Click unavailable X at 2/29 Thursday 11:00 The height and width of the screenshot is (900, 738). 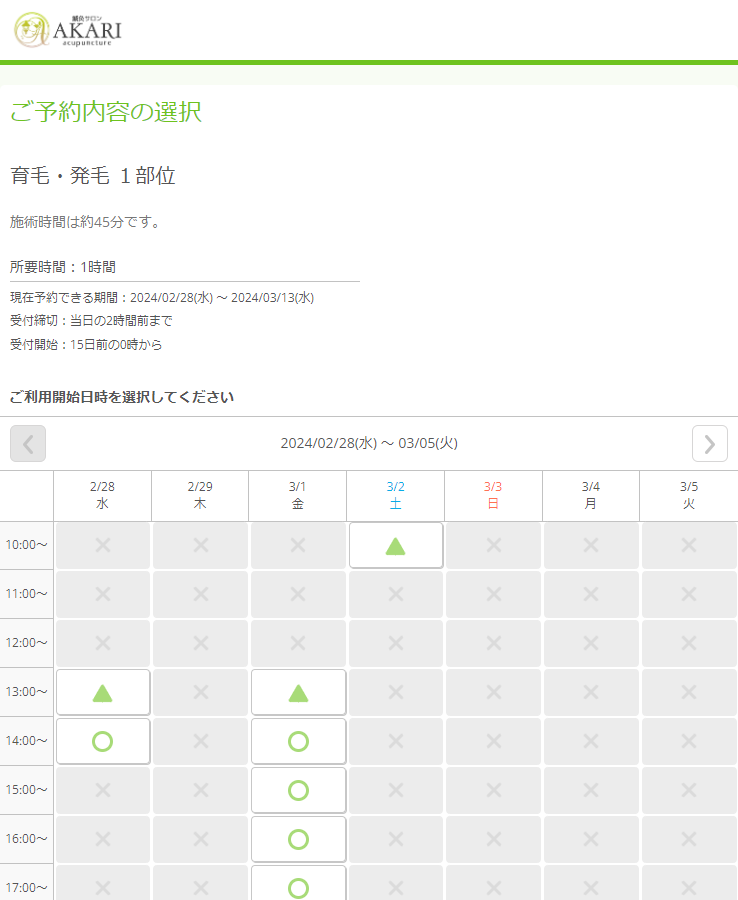pos(200,594)
